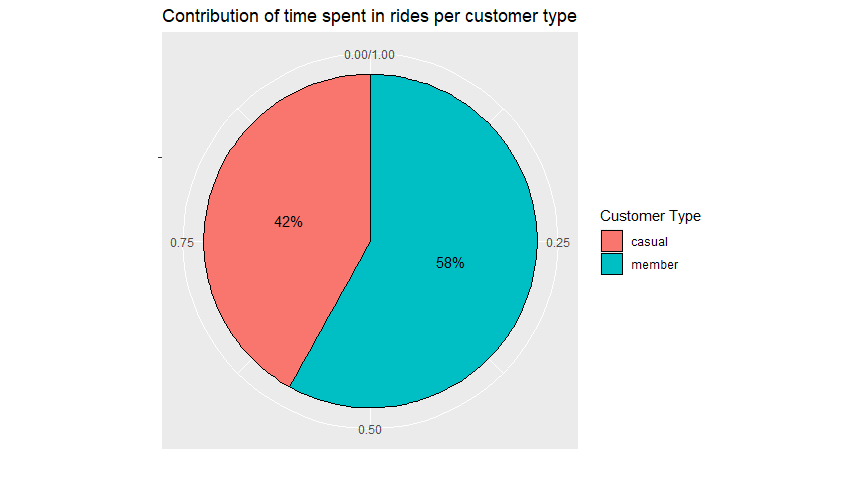Click the 'Customer Type' legend title
This screenshot has width=846, height=484.
point(650,216)
